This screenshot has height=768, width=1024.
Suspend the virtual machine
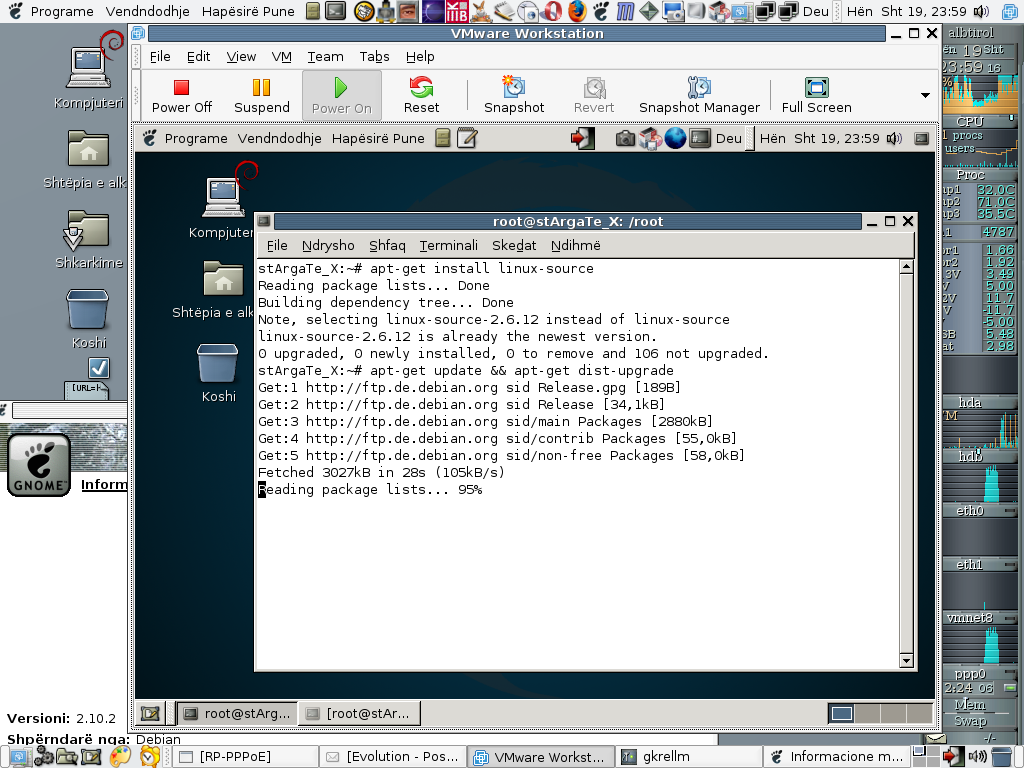point(261,96)
